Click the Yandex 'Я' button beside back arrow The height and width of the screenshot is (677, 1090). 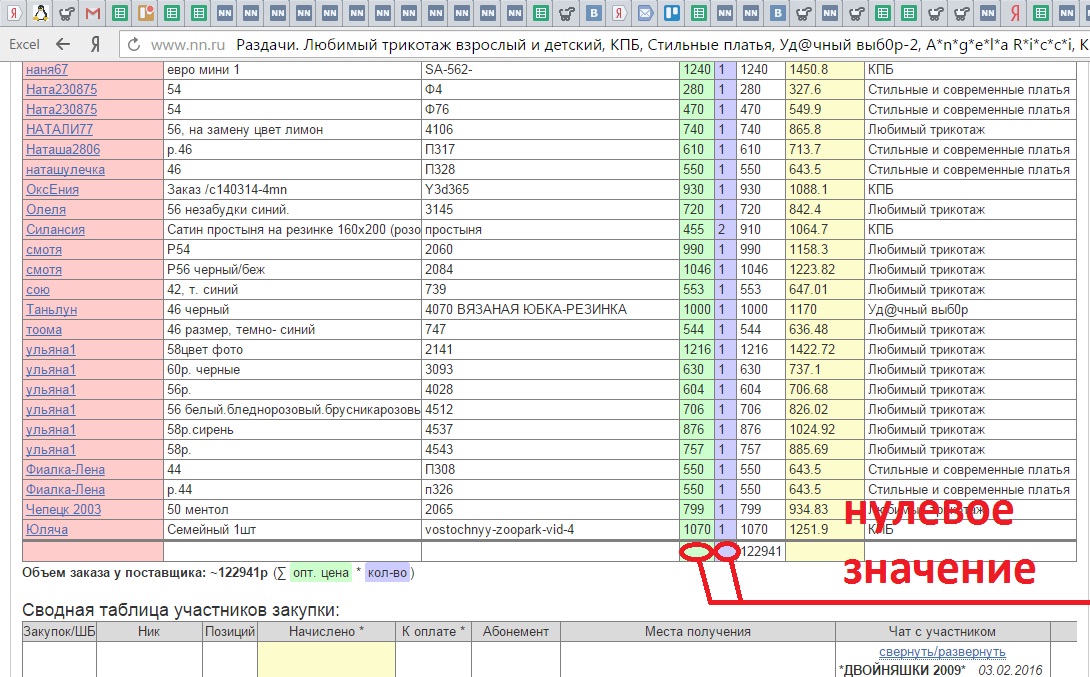(95, 45)
